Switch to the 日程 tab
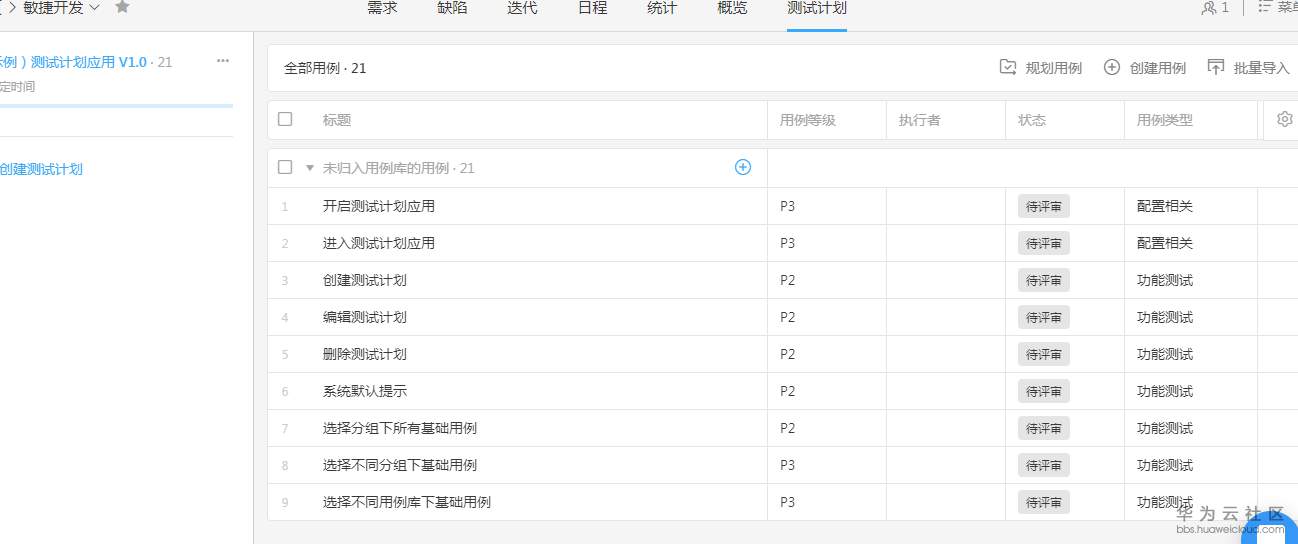The width and height of the screenshot is (1298, 544). 592,8
